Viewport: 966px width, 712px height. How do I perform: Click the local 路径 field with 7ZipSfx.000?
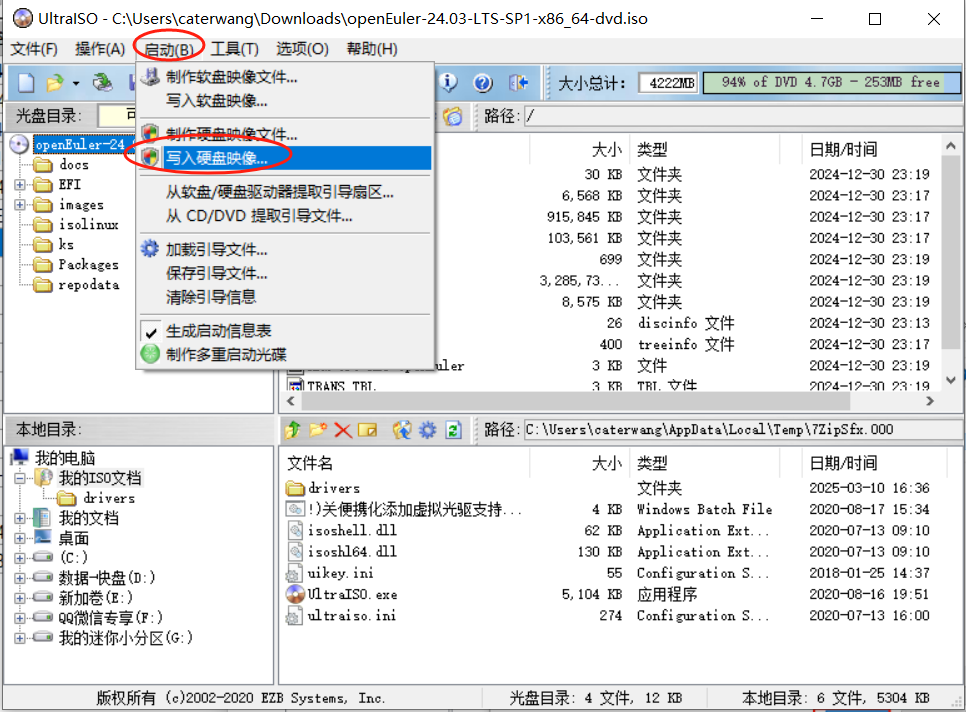pyautogui.click(x=742, y=429)
